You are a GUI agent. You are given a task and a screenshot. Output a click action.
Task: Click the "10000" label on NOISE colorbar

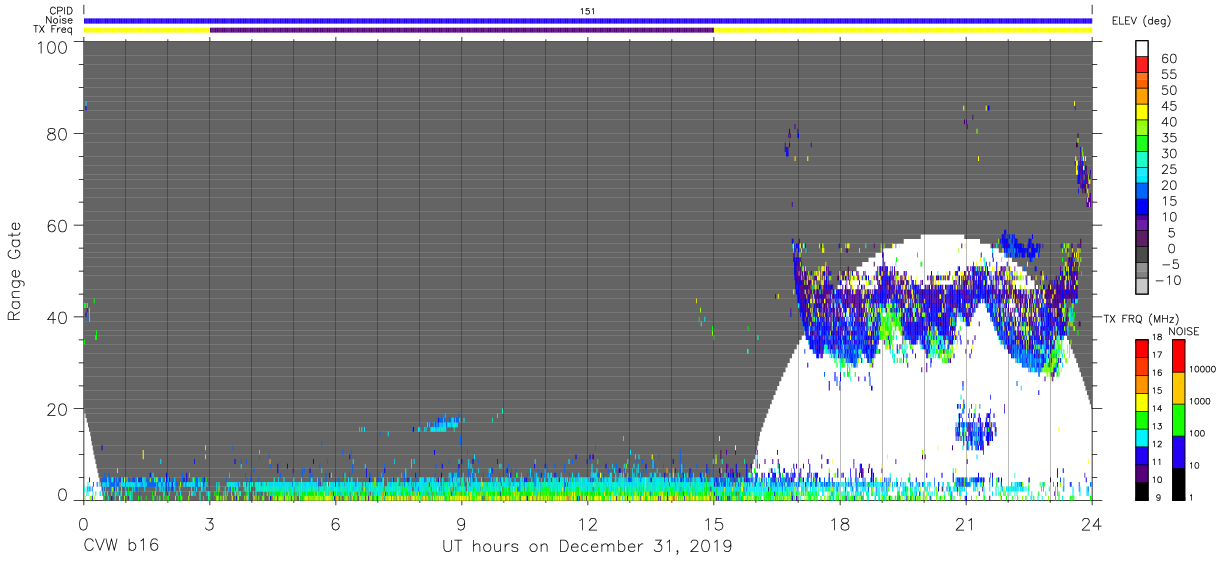[1202, 369]
